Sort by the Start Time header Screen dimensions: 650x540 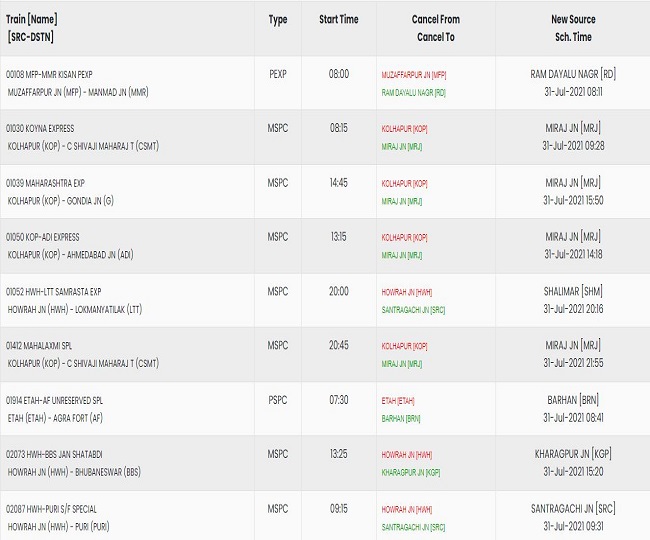339,19
